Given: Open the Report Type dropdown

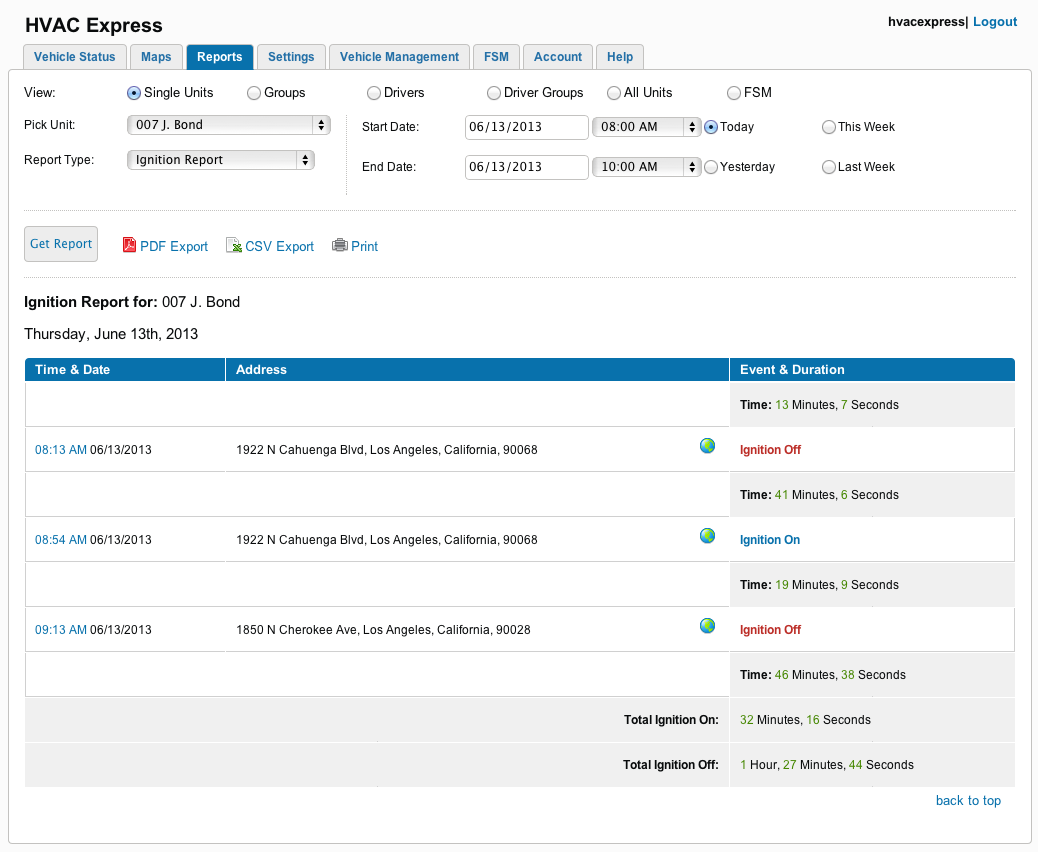Looking at the screenshot, I should (x=221, y=160).
